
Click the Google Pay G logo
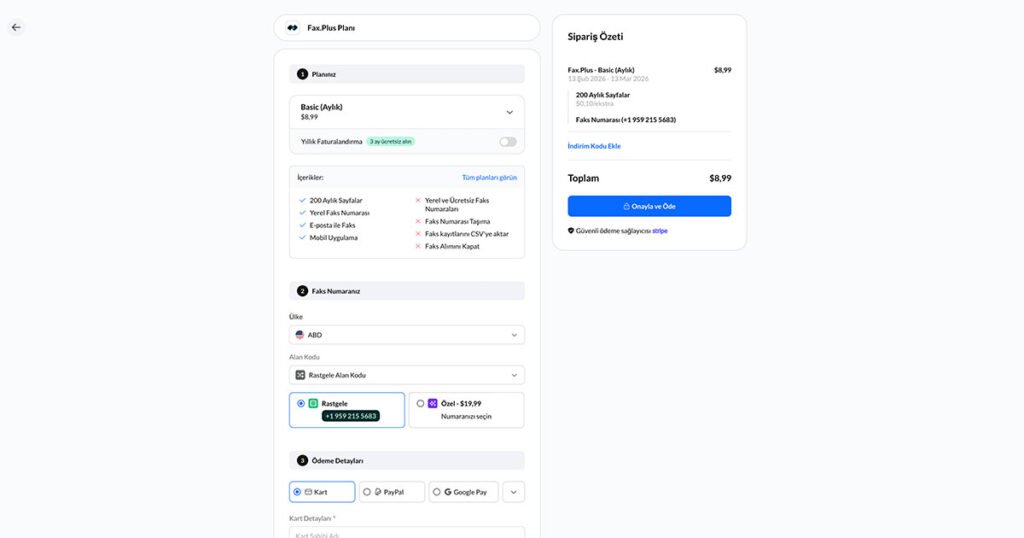pos(448,492)
